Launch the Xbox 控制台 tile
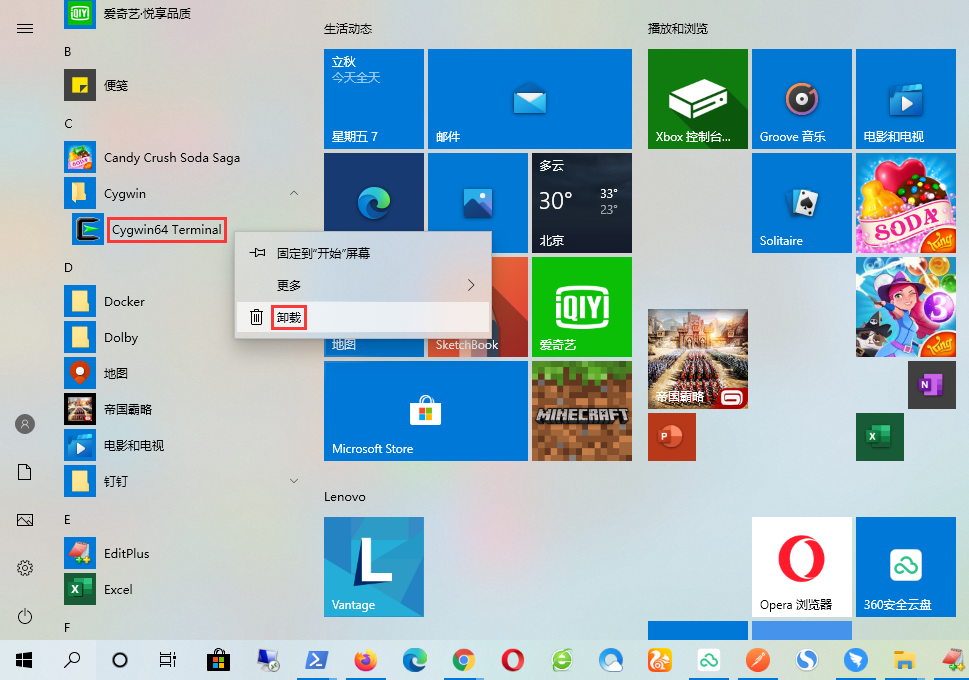Viewport: 969px width, 680px height. coord(697,99)
